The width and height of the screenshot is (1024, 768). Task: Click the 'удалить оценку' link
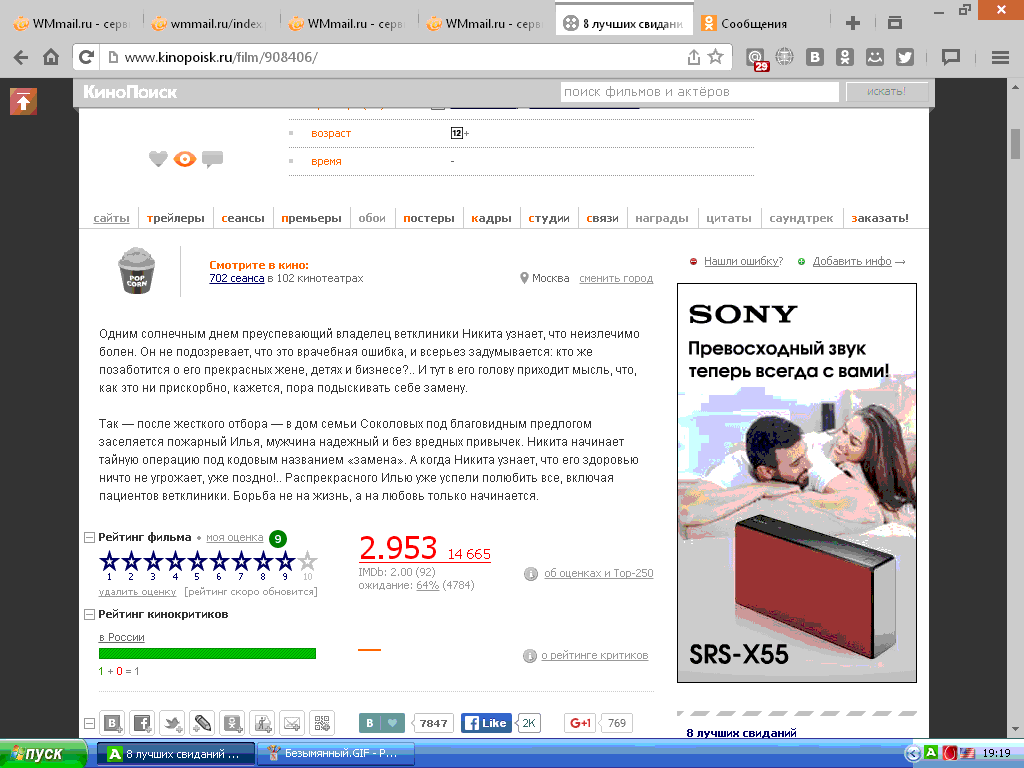click(x=137, y=592)
